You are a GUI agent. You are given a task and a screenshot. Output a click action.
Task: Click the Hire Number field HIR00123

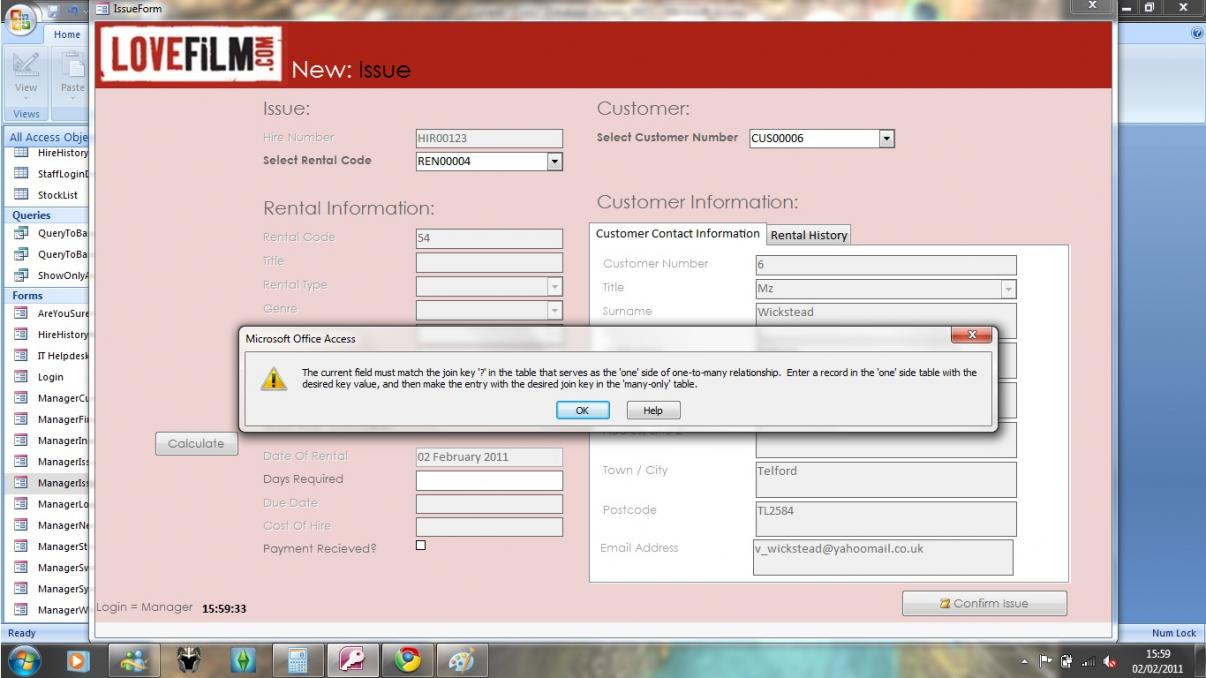[489, 139]
